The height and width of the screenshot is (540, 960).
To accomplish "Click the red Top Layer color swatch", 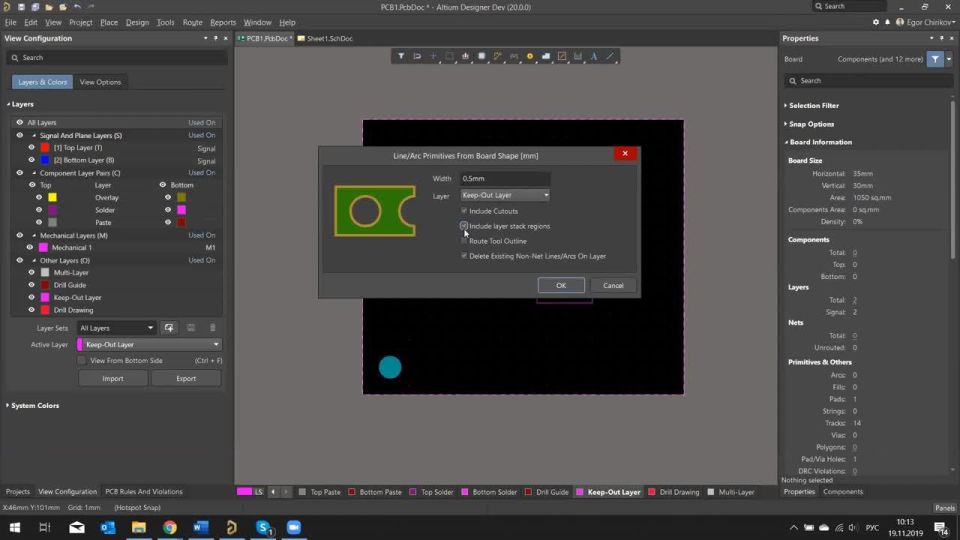I will pos(45,148).
